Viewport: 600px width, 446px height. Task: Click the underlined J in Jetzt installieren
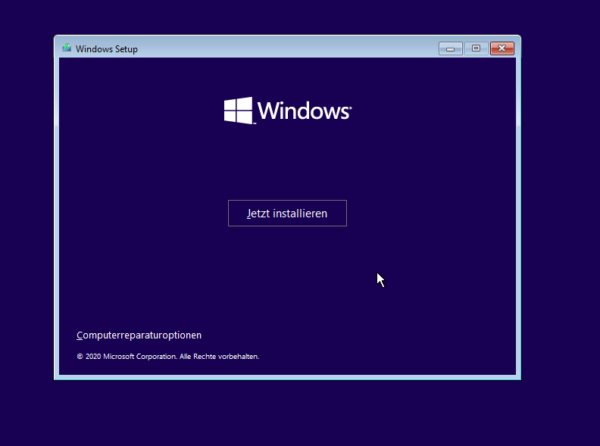[236, 213]
